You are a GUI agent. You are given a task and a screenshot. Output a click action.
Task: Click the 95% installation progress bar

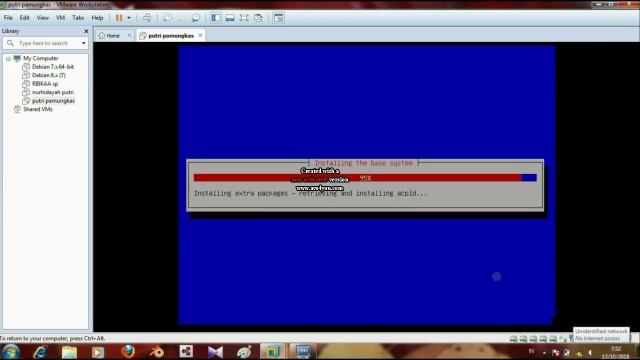[x=365, y=178]
